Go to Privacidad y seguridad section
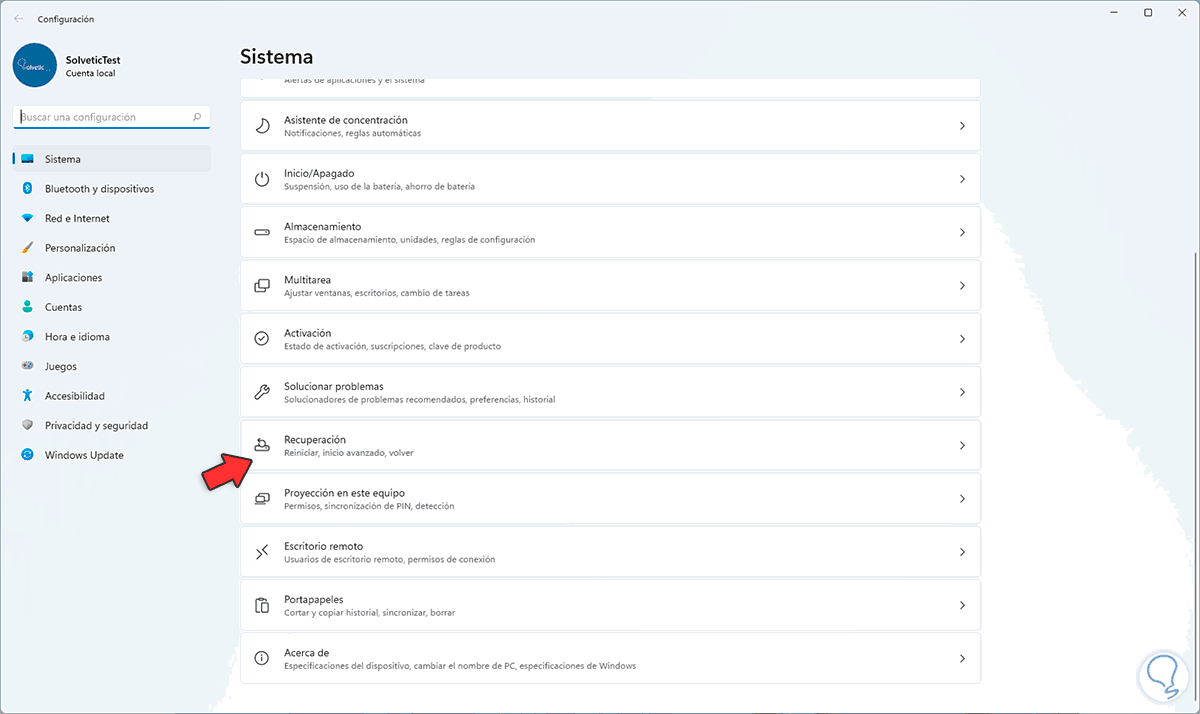1200x714 pixels. pyautogui.click(x=96, y=426)
